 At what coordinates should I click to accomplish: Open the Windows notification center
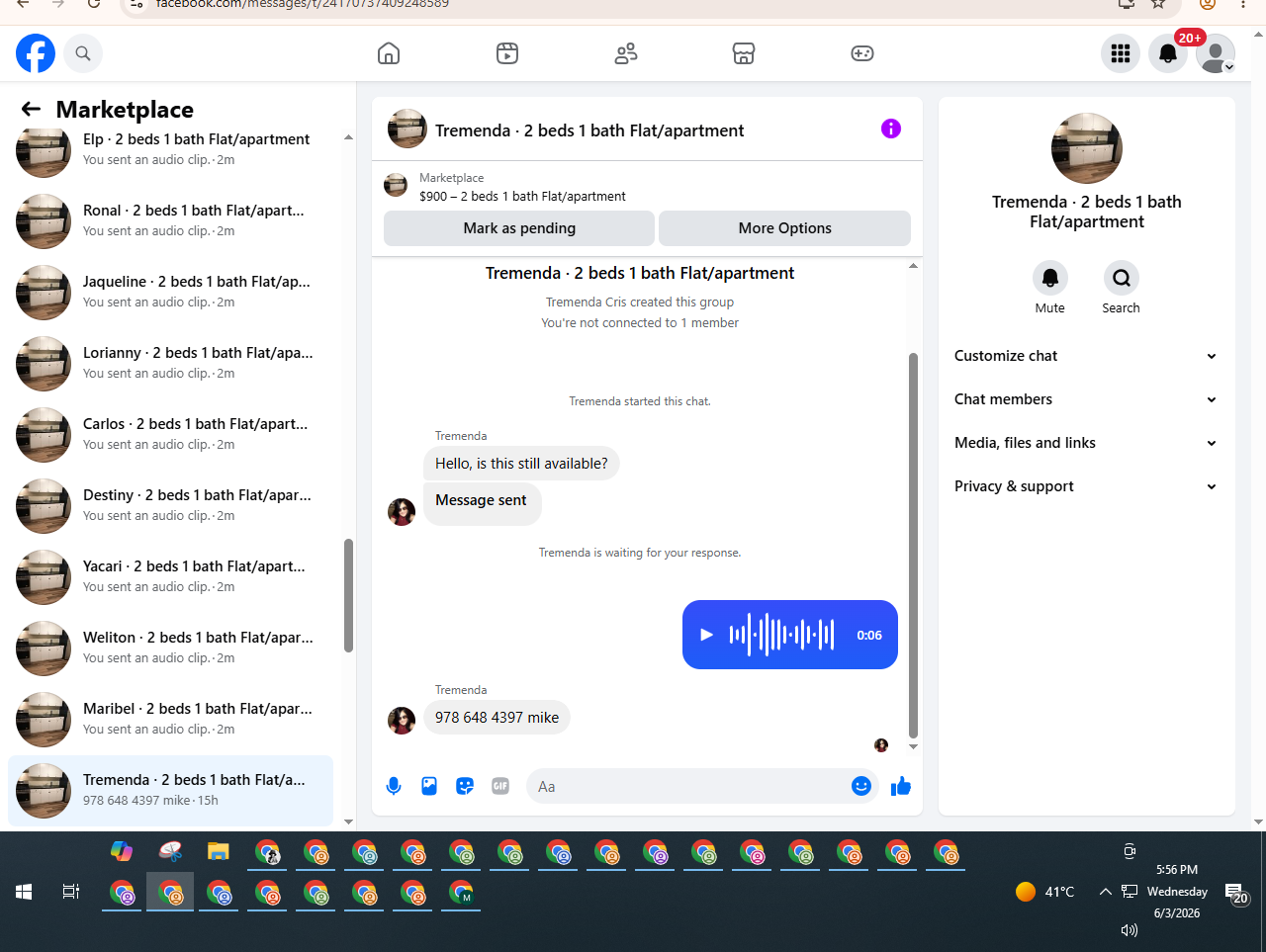1235,894
